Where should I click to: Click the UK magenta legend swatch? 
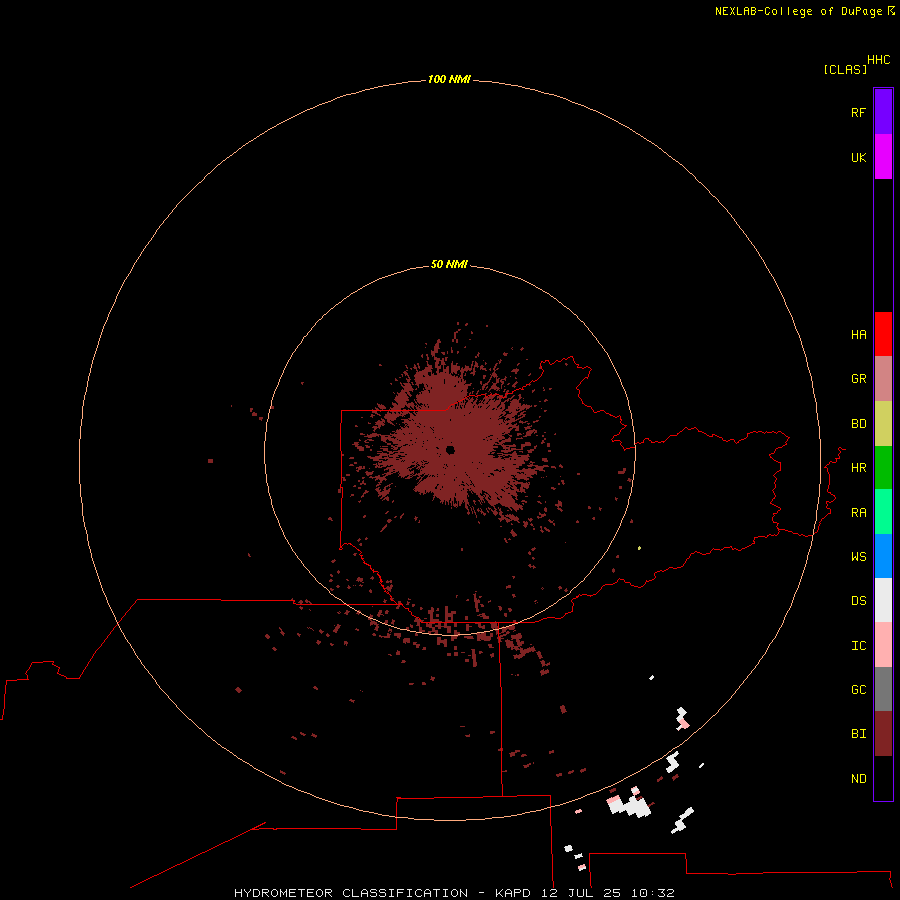(883, 157)
